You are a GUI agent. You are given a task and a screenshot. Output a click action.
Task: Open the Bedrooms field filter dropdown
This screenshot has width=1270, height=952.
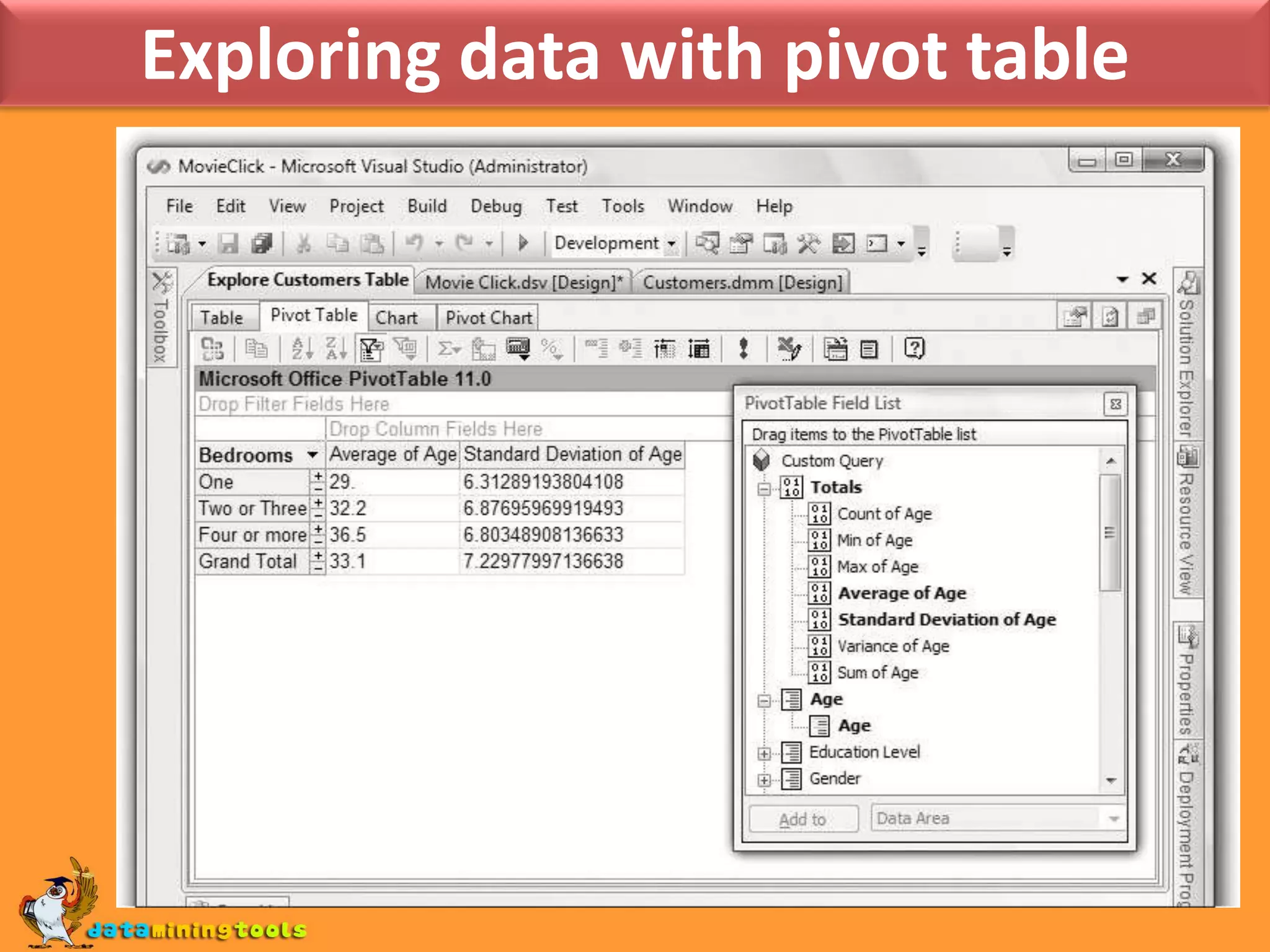312,456
